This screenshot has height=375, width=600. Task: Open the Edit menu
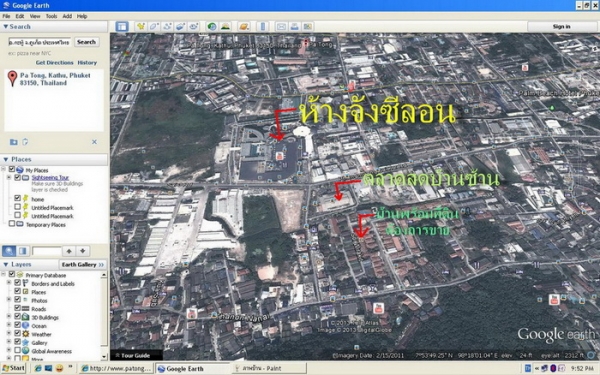[x=20, y=16]
